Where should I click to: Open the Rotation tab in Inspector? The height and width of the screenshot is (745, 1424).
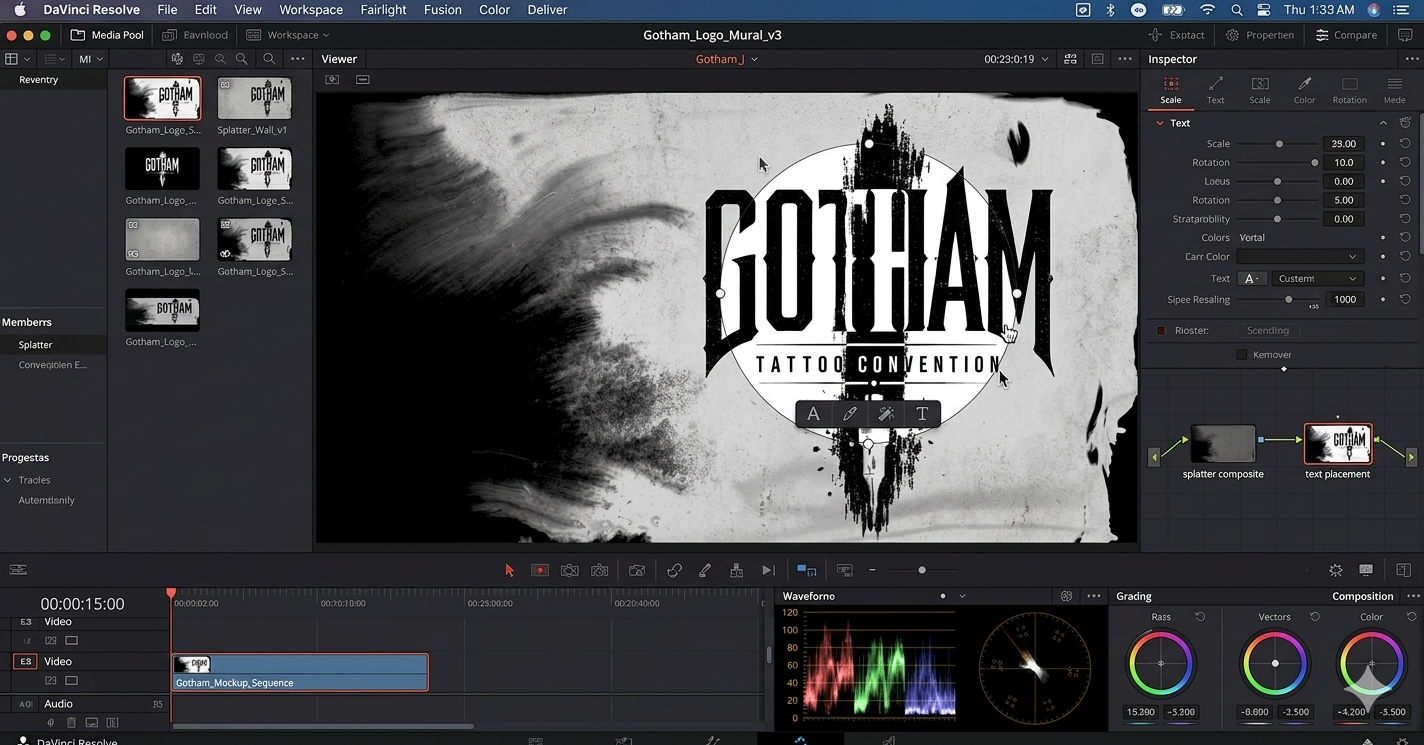(x=1349, y=90)
